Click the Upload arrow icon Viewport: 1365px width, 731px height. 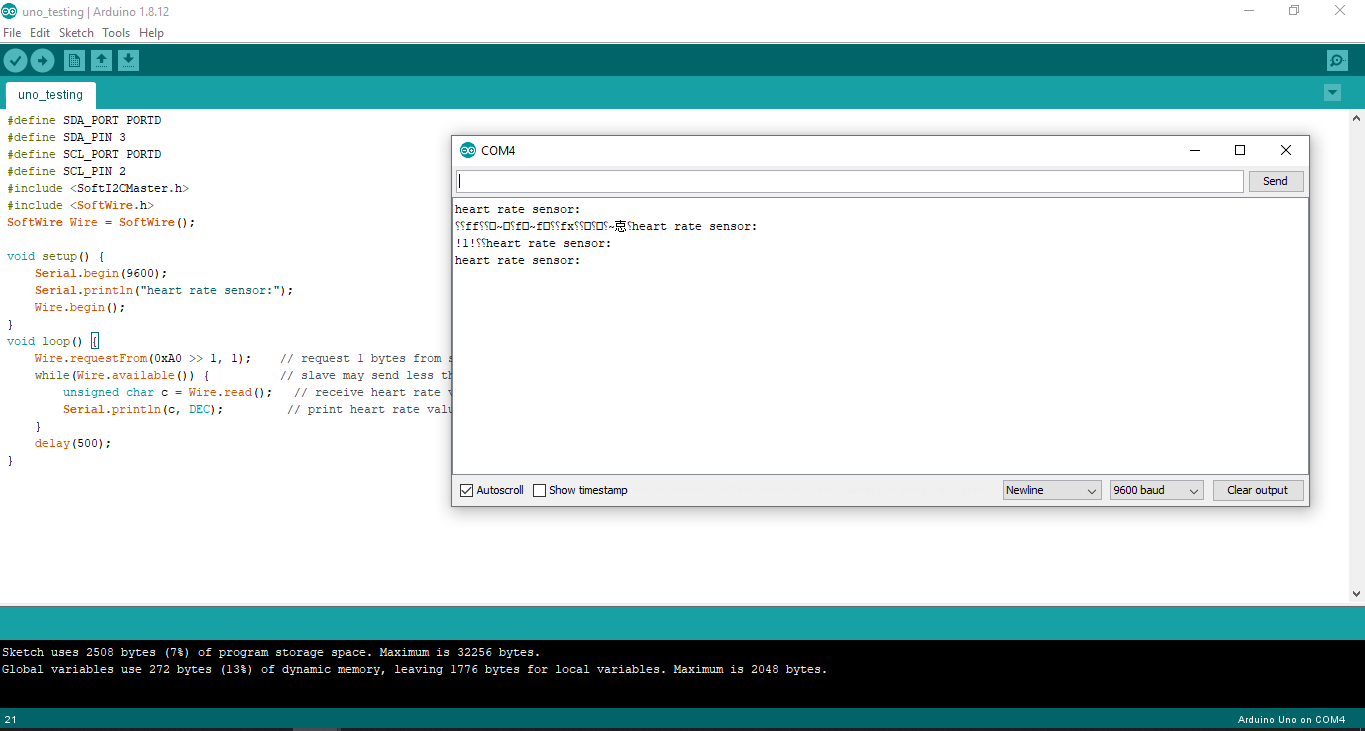pyautogui.click(x=42, y=61)
